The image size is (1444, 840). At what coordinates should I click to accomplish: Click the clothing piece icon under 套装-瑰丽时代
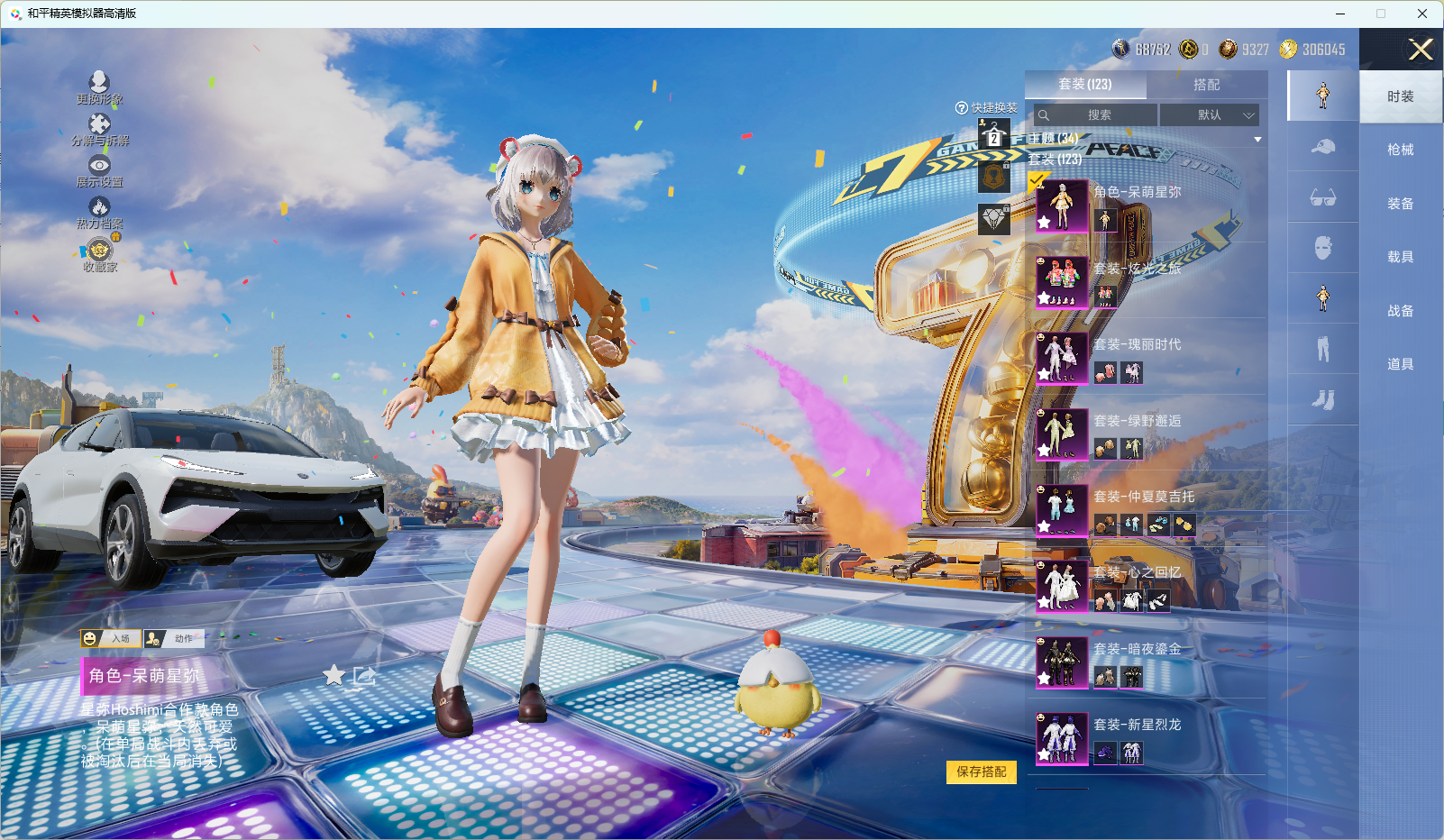[1132, 372]
